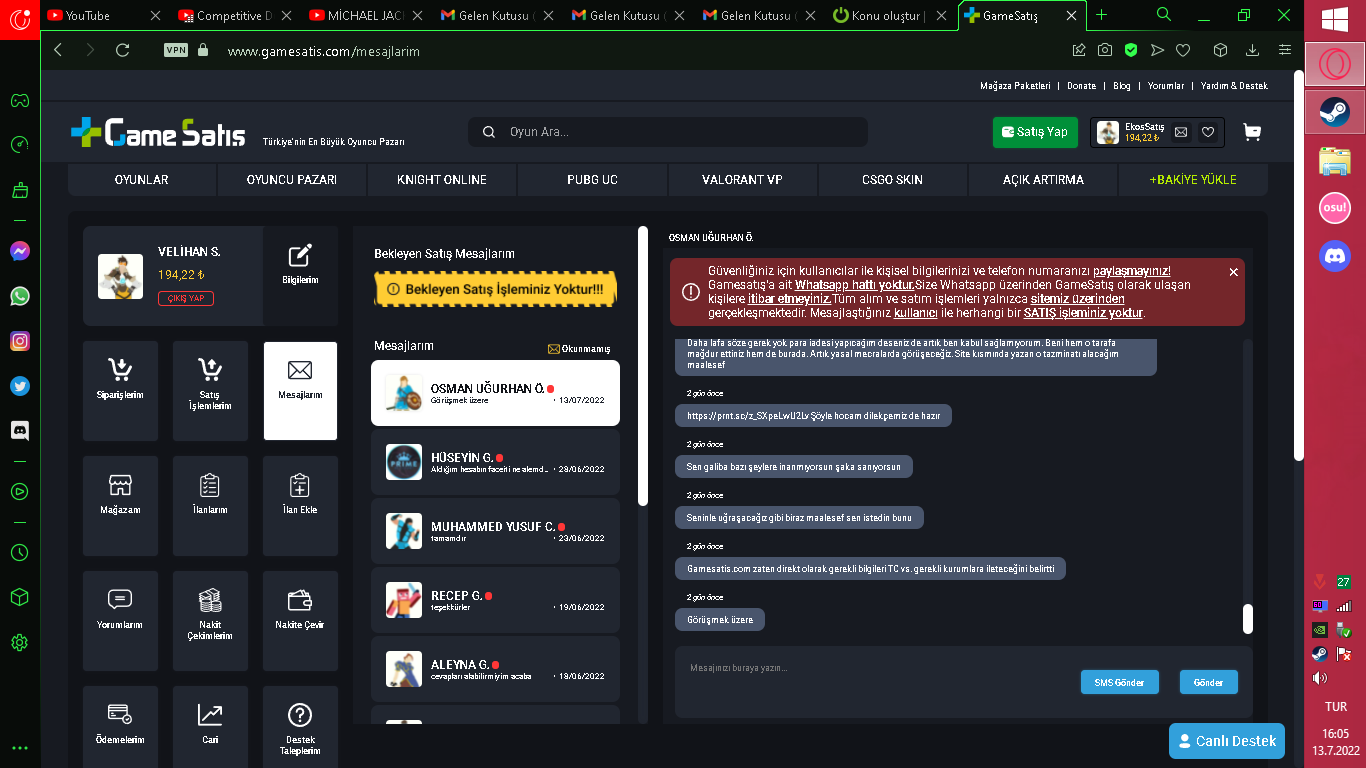This screenshot has width=1366, height=768.
Task: Open the green shield ad blocker icon
Action: coord(1131,50)
